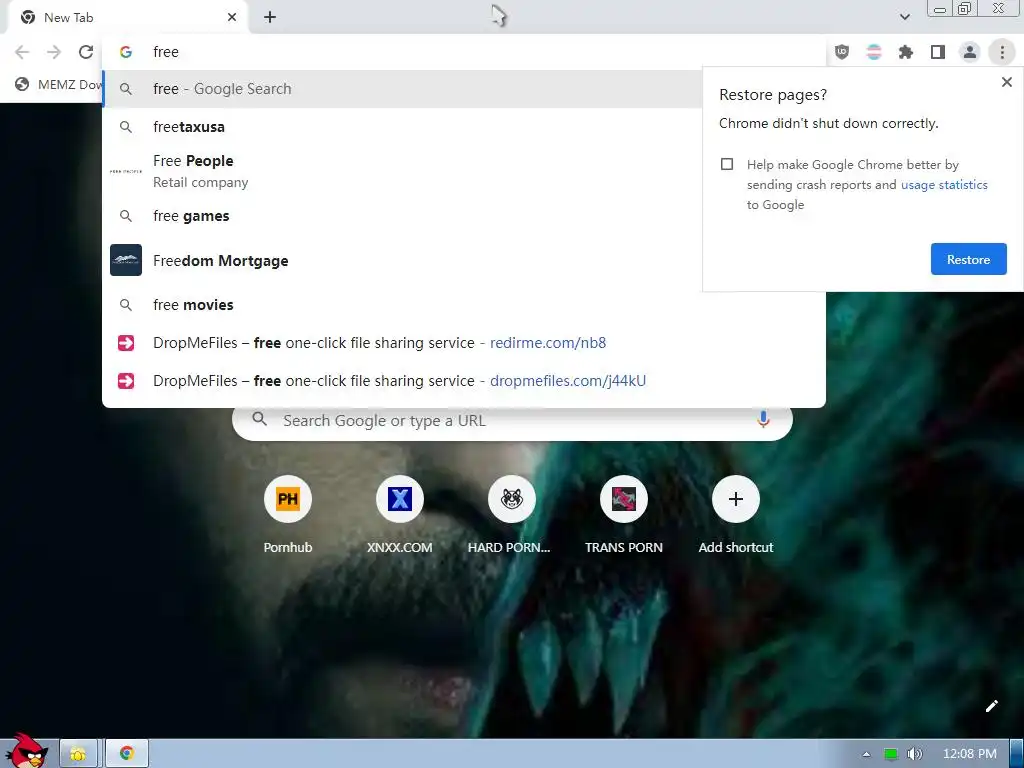Toggle the browser side panel
This screenshot has height=768, width=1024.
[x=938, y=52]
